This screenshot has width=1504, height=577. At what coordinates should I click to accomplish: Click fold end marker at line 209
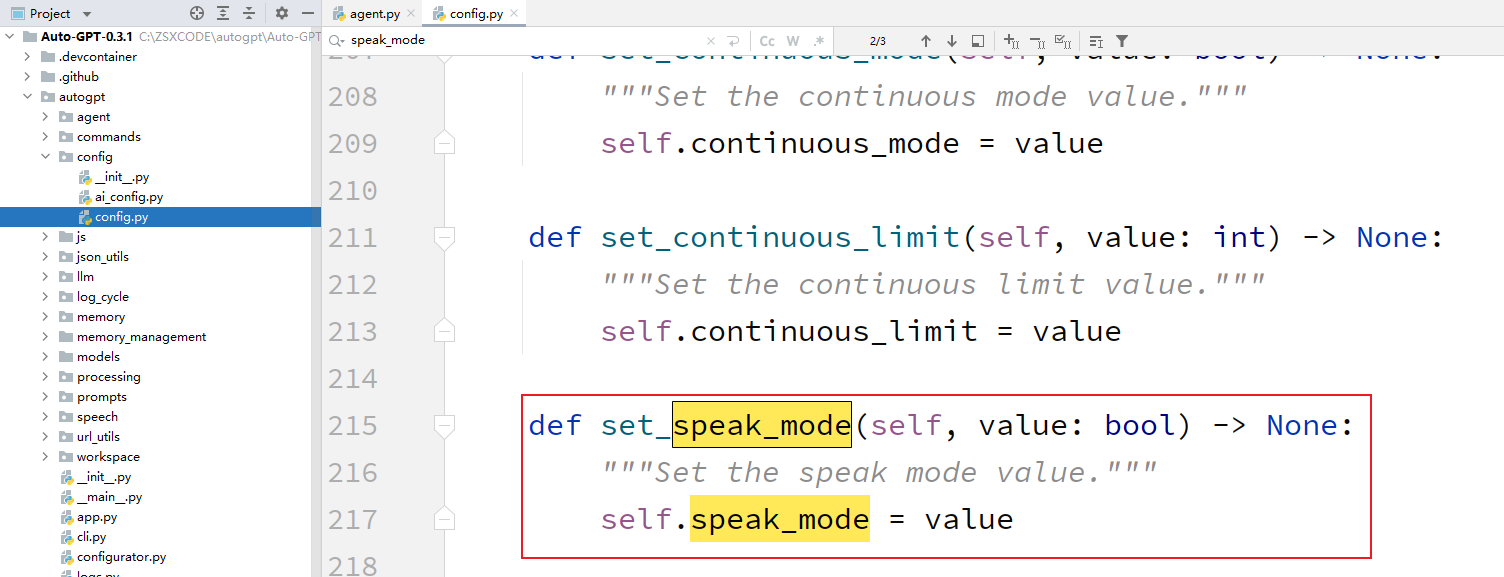(444, 143)
